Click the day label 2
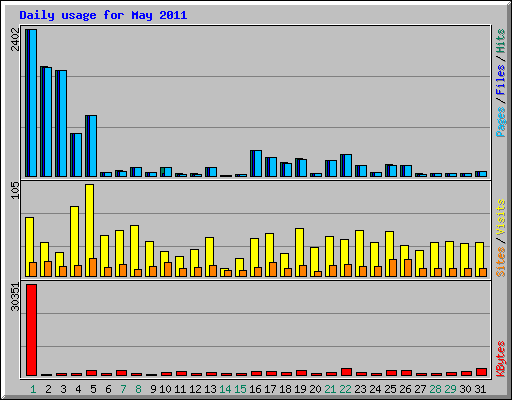 (x=48, y=389)
